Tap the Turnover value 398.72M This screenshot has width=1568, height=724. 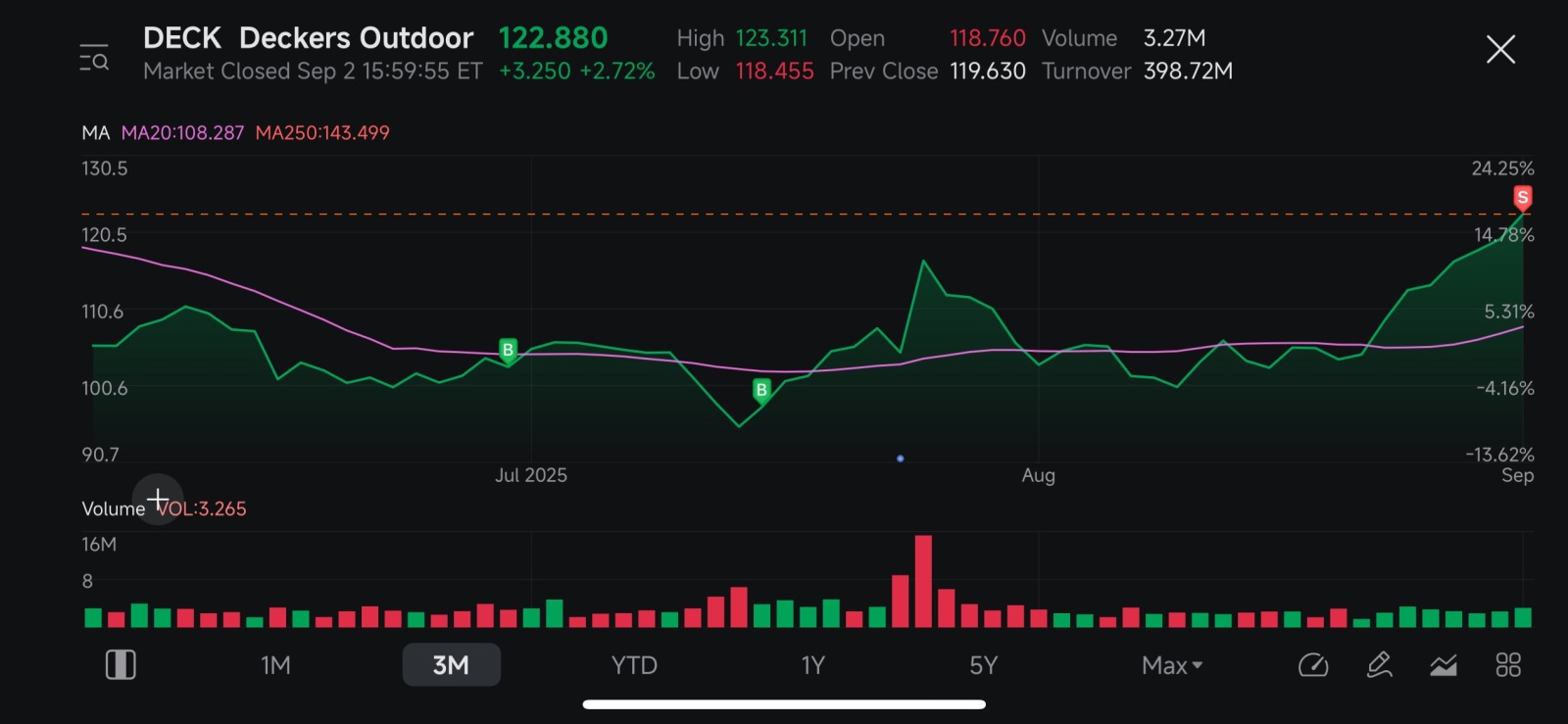(x=1188, y=72)
